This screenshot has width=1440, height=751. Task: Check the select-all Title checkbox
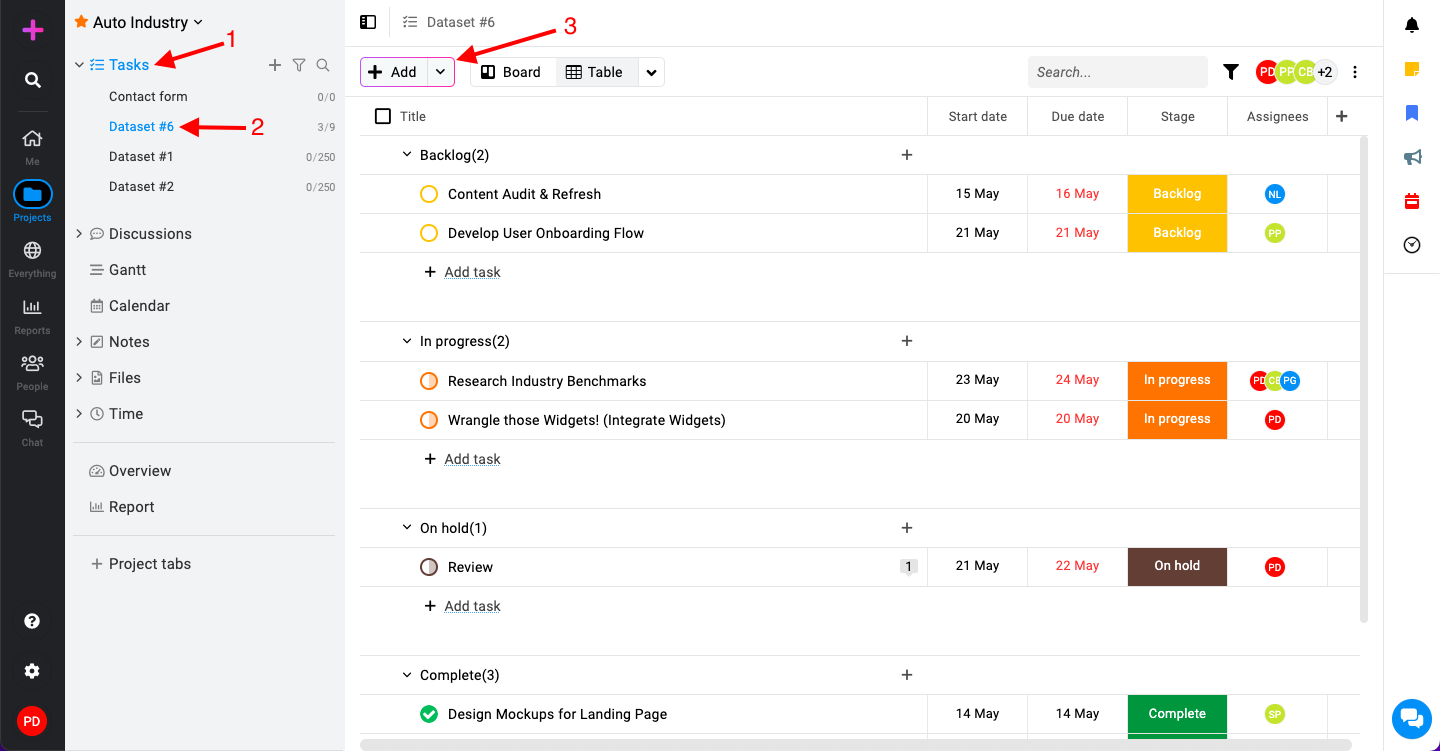[383, 116]
